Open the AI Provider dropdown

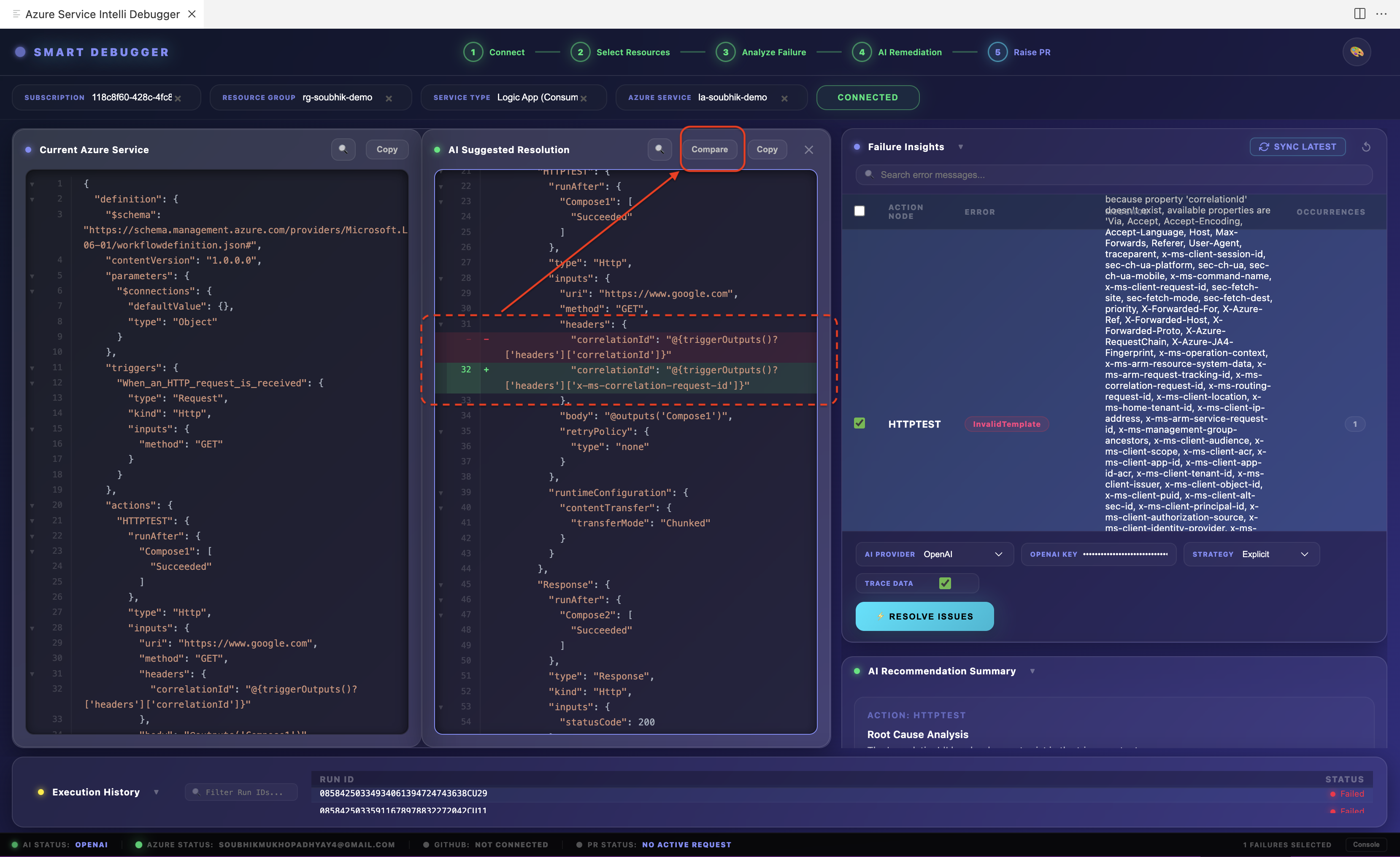click(935, 554)
